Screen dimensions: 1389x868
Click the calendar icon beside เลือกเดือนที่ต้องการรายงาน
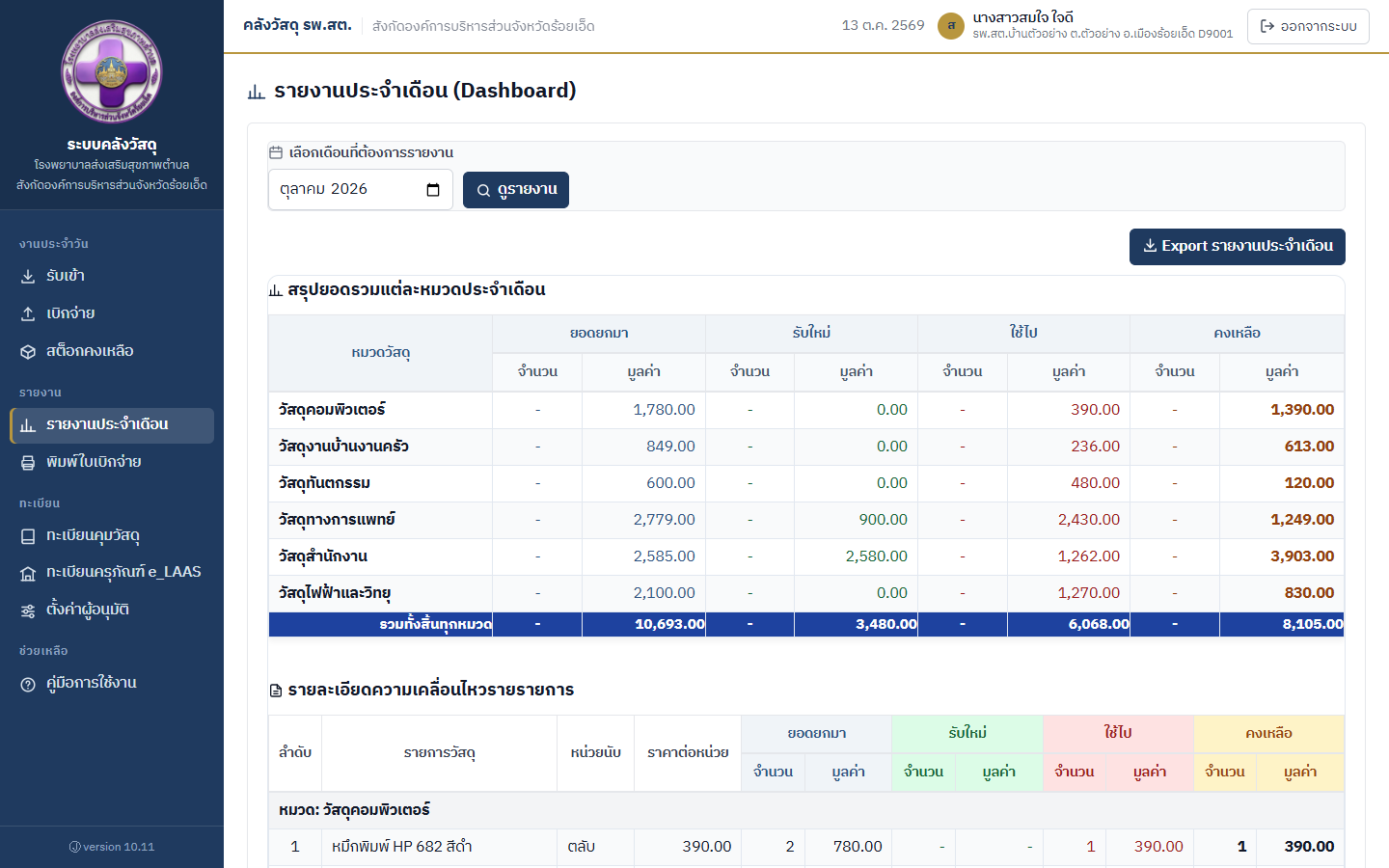coord(276,152)
